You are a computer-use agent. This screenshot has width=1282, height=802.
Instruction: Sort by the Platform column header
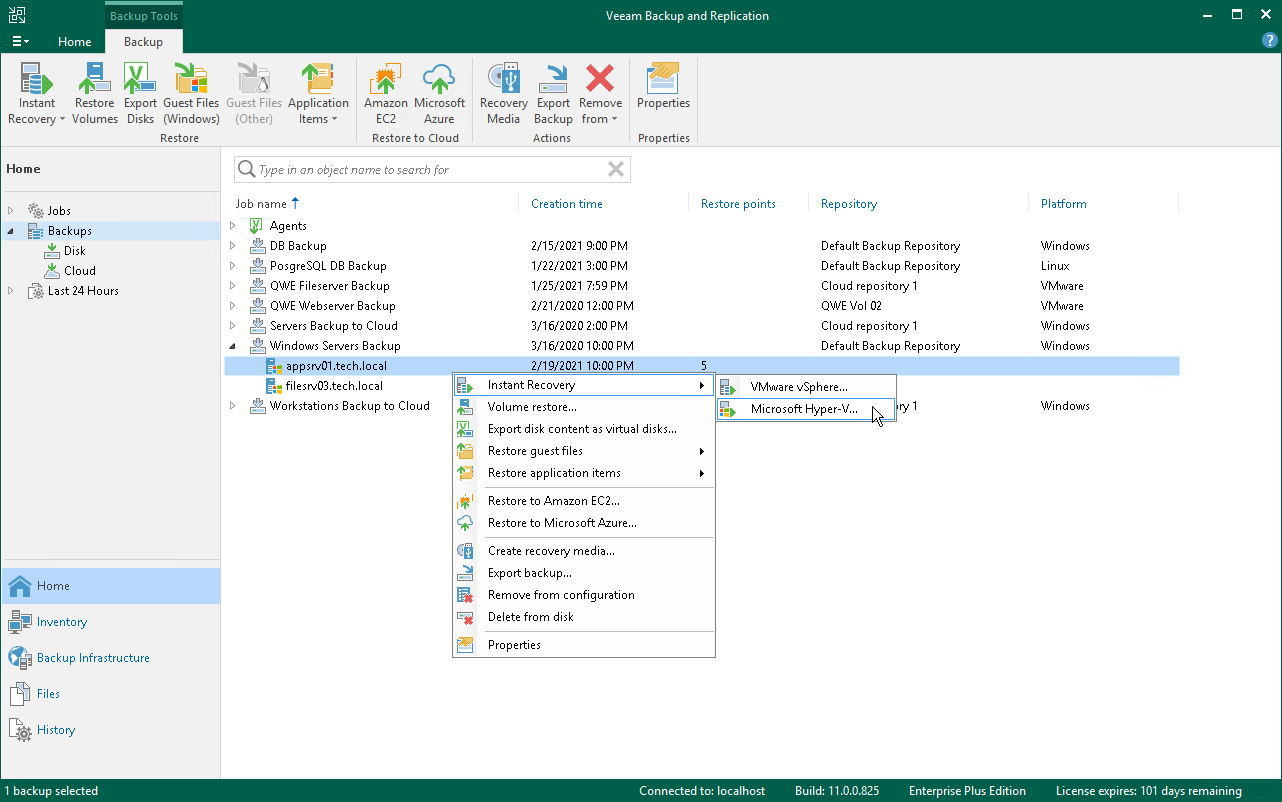click(x=1063, y=204)
